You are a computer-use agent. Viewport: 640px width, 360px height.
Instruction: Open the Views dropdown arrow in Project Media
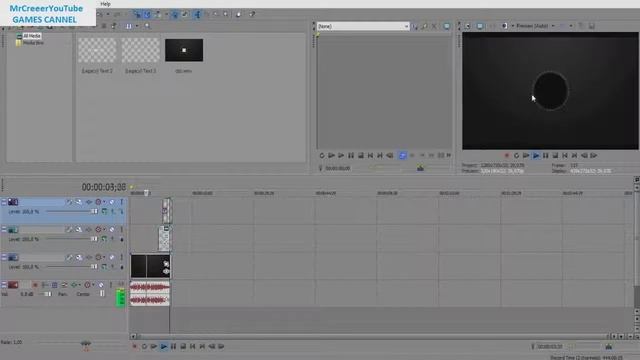point(137,26)
